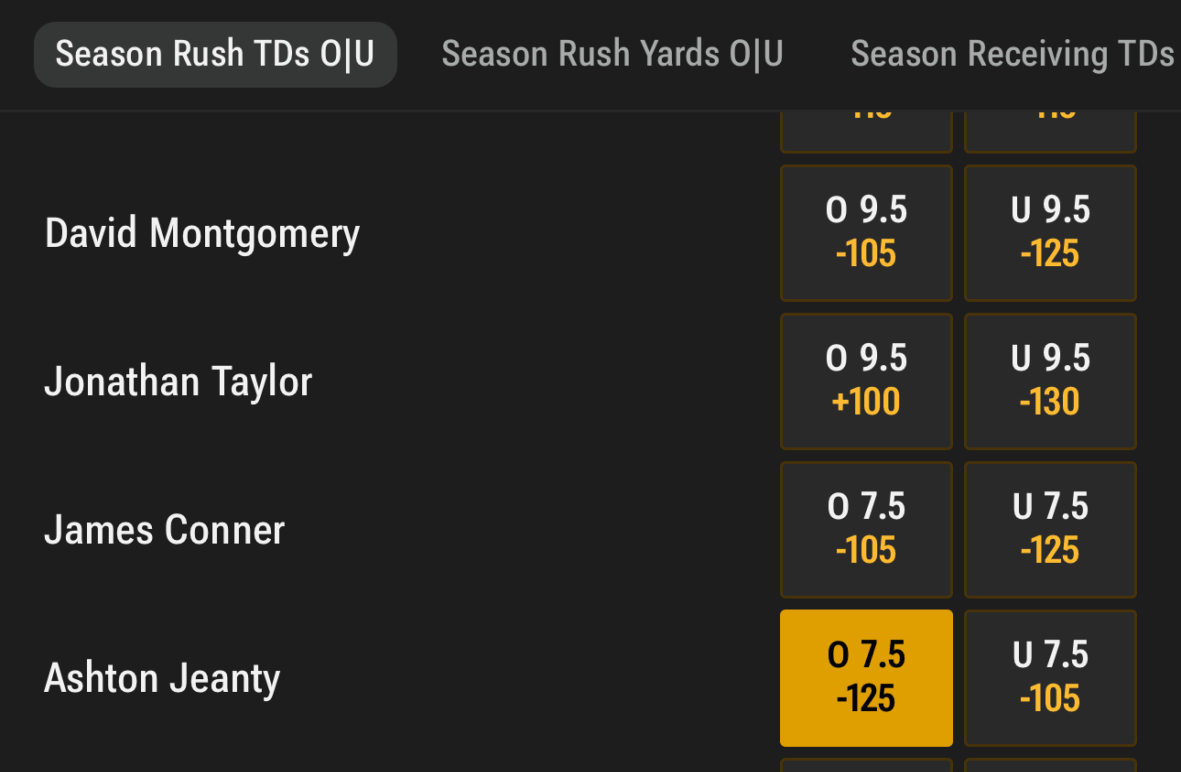Click the odds value -125 under Over 7.5 Jeanty

pyautogui.click(x=866, y=698)
